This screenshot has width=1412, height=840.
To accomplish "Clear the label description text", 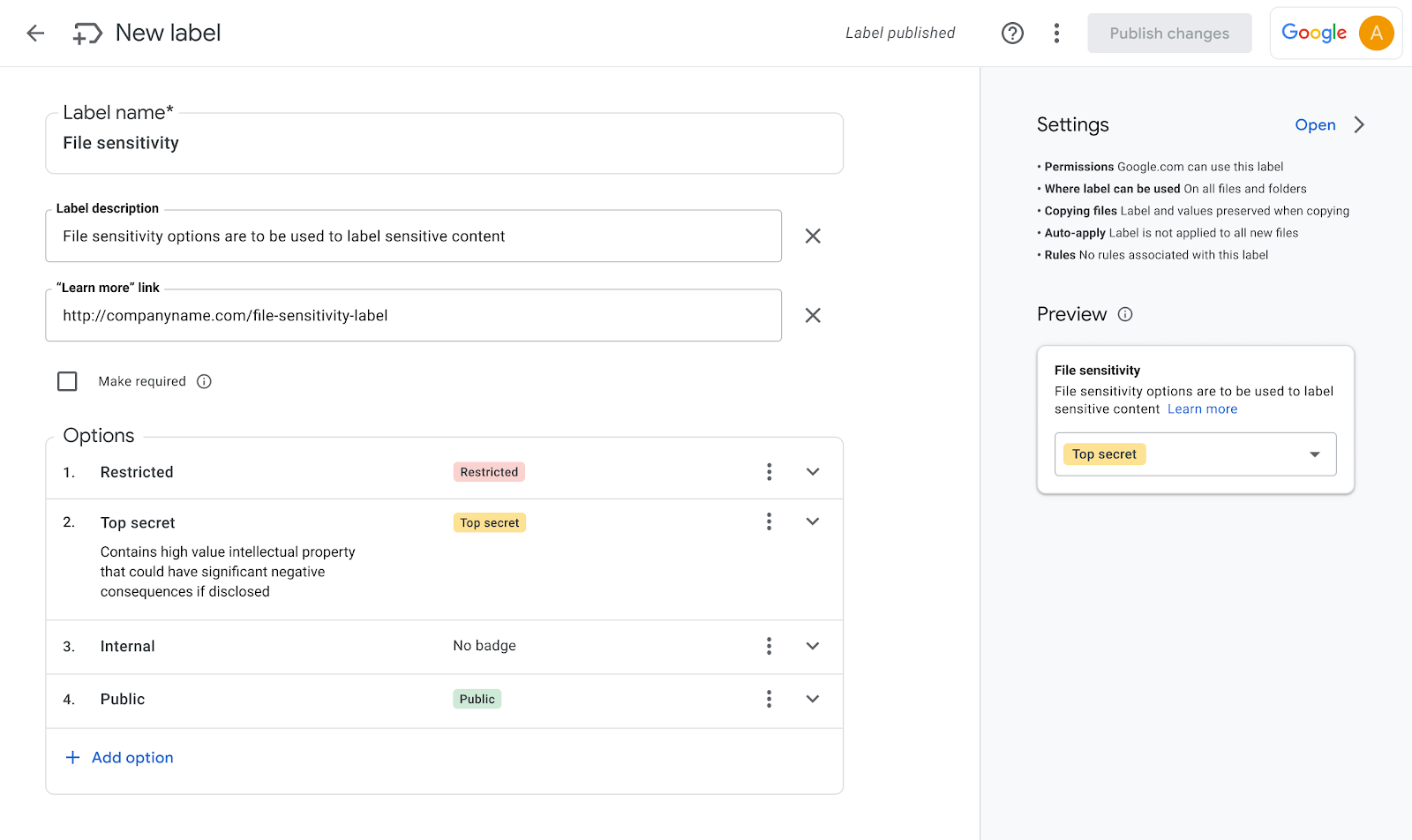I will point(812,236).
